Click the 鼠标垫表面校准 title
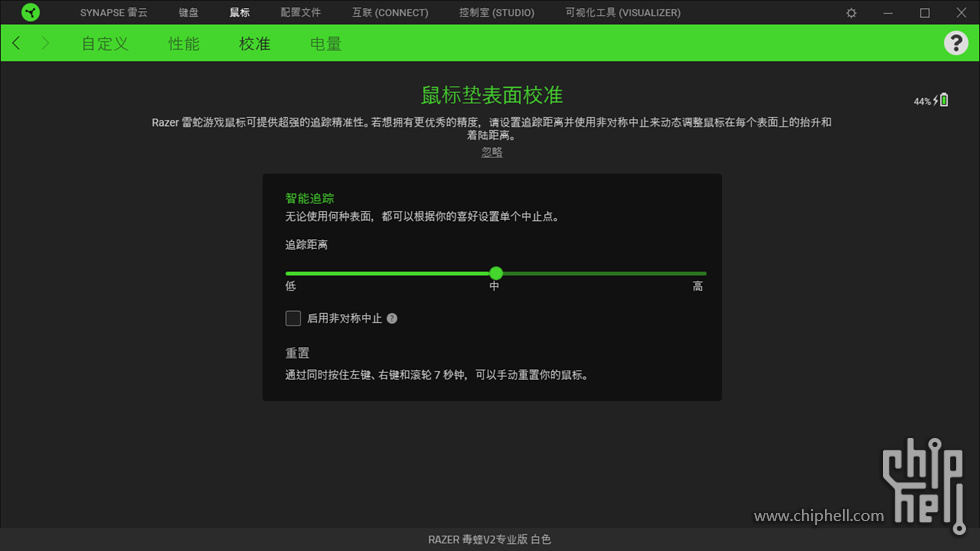The width and height of the screenshot is (980, 551). [492, 95]
